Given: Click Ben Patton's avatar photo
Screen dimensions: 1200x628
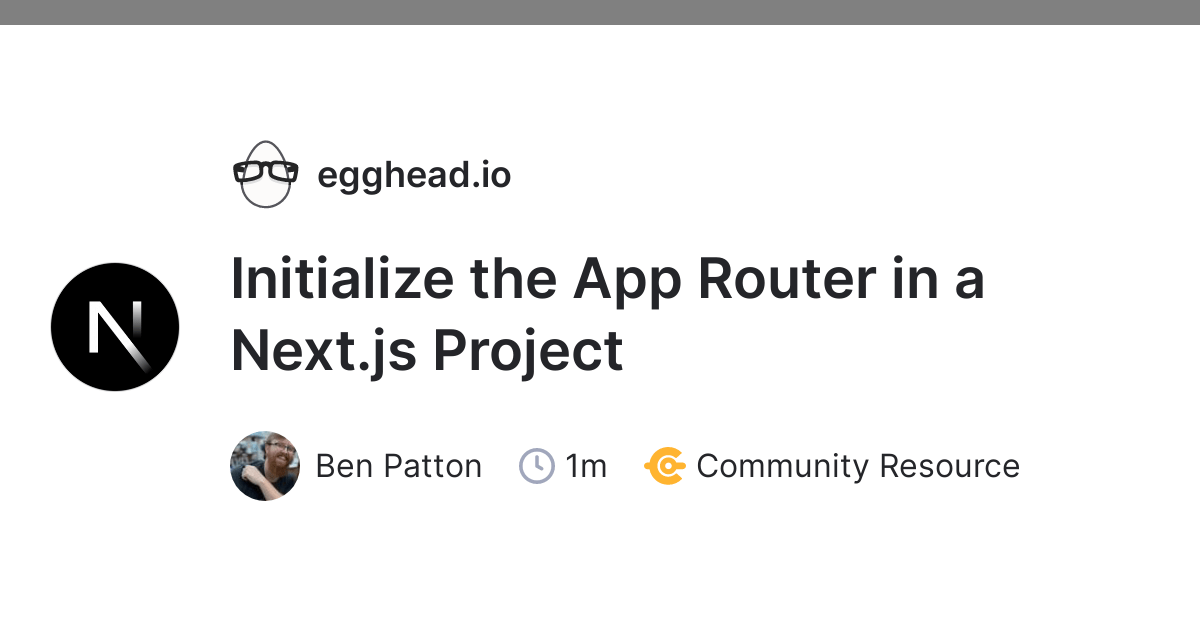Looking at the screenshot, I should 265,466.
